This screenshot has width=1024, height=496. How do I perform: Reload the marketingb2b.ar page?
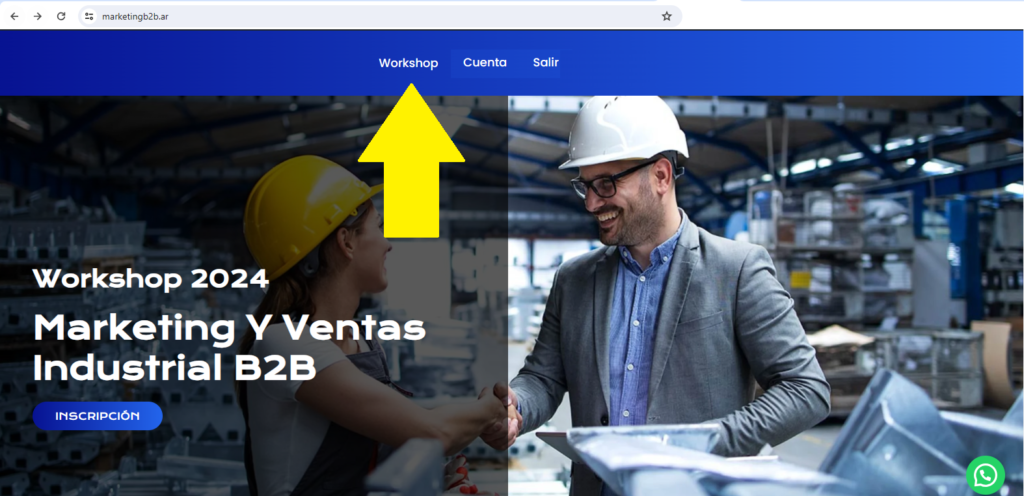pyautogui.click(x=61, y=16)
